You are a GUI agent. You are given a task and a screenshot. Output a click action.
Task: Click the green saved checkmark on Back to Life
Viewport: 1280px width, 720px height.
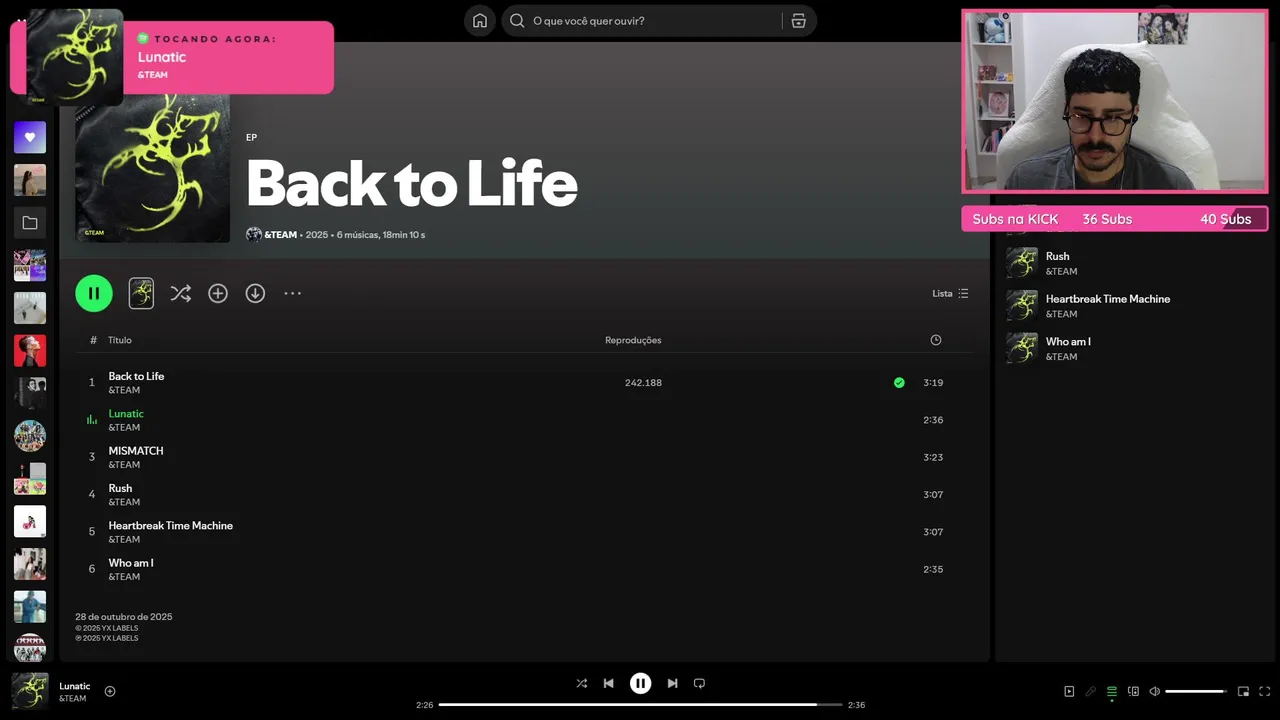click(899, 382)
